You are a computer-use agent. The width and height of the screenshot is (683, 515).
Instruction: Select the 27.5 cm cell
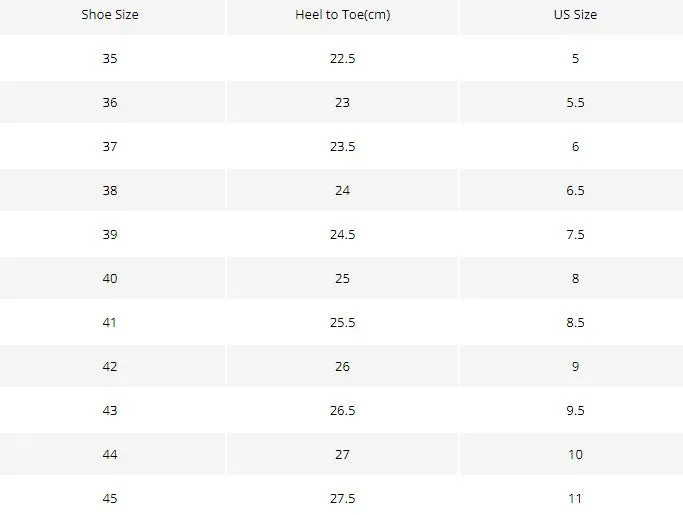342,498
